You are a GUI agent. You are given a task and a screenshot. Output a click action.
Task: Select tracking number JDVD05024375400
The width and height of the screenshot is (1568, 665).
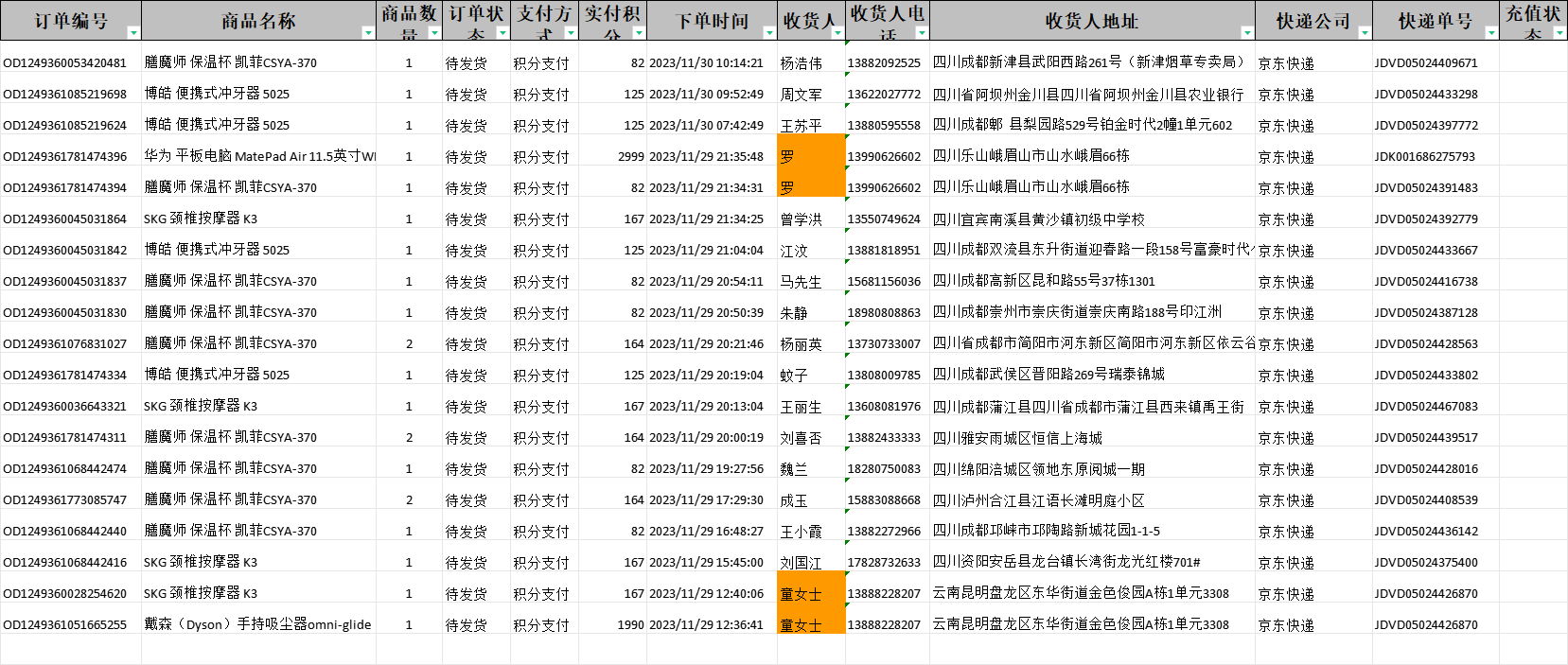1426,563
